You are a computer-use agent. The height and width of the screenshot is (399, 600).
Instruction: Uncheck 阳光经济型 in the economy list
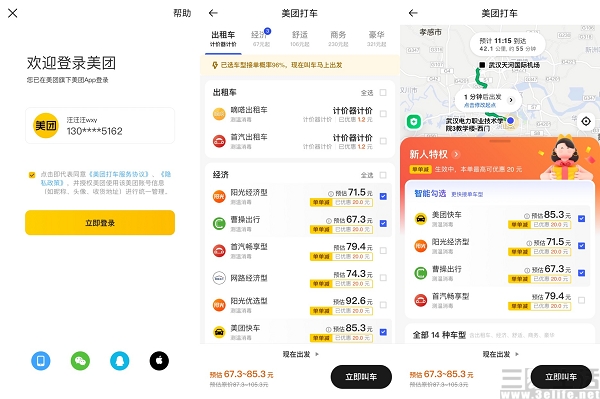tap(383, 196)
